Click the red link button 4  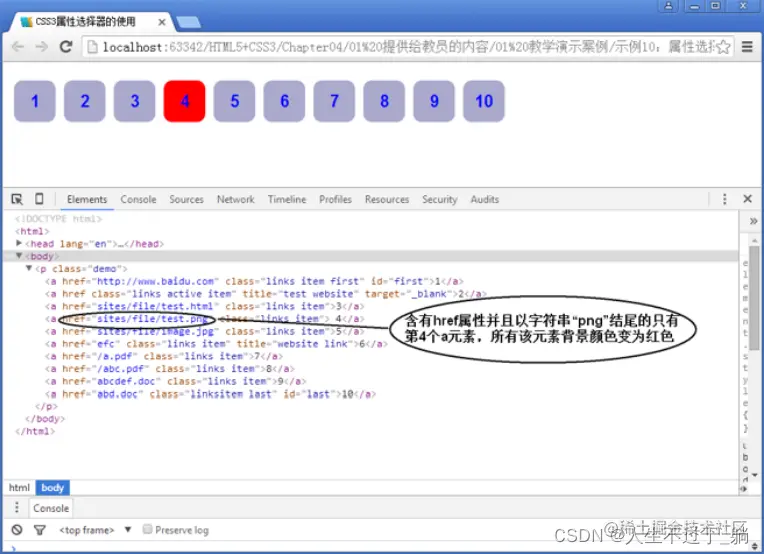(x=185, y=101)
